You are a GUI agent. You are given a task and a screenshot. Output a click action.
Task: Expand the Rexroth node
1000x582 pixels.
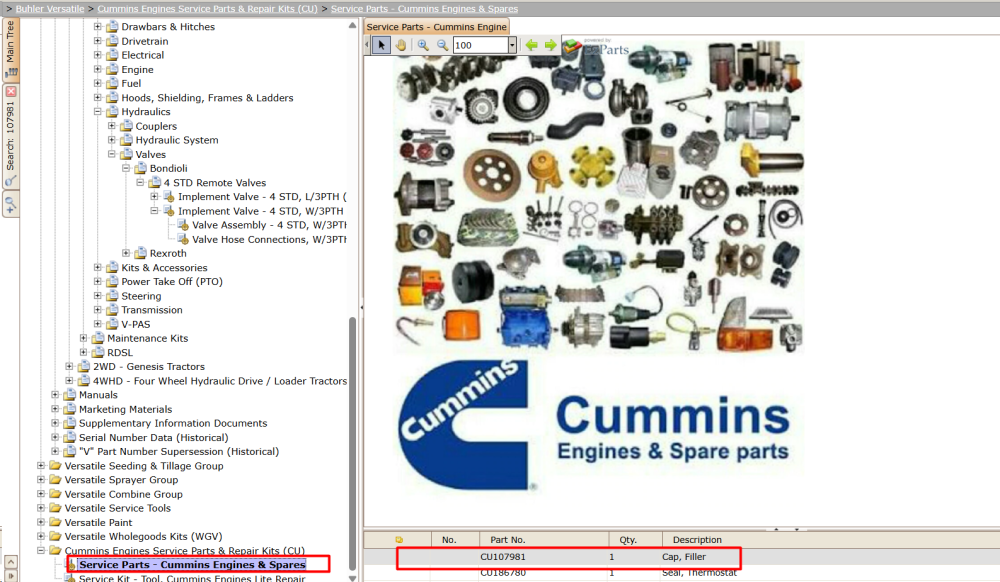126,253
